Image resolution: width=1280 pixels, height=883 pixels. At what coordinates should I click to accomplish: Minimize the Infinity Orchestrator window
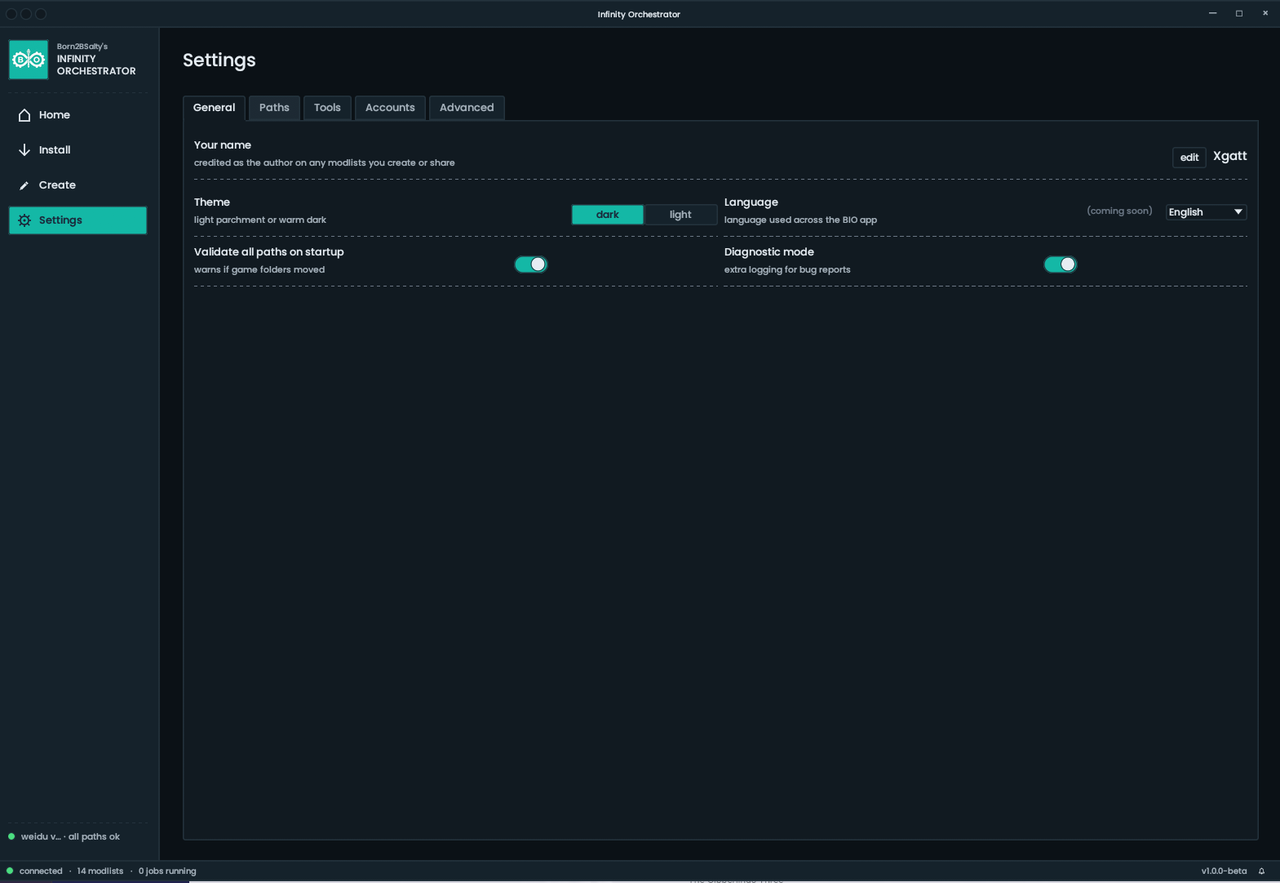(x=1213, y=13)
